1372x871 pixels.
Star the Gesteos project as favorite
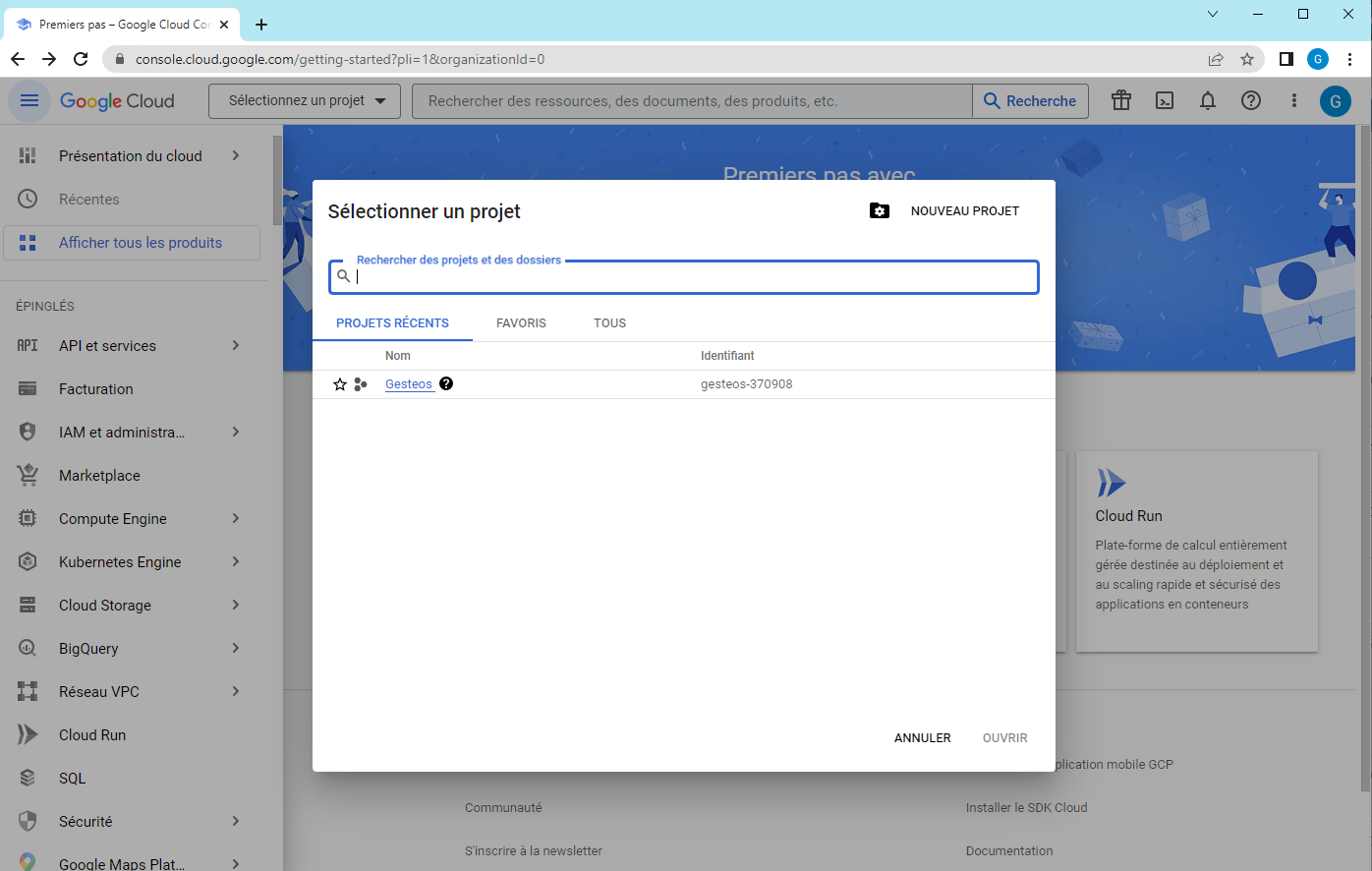point(340,384)
